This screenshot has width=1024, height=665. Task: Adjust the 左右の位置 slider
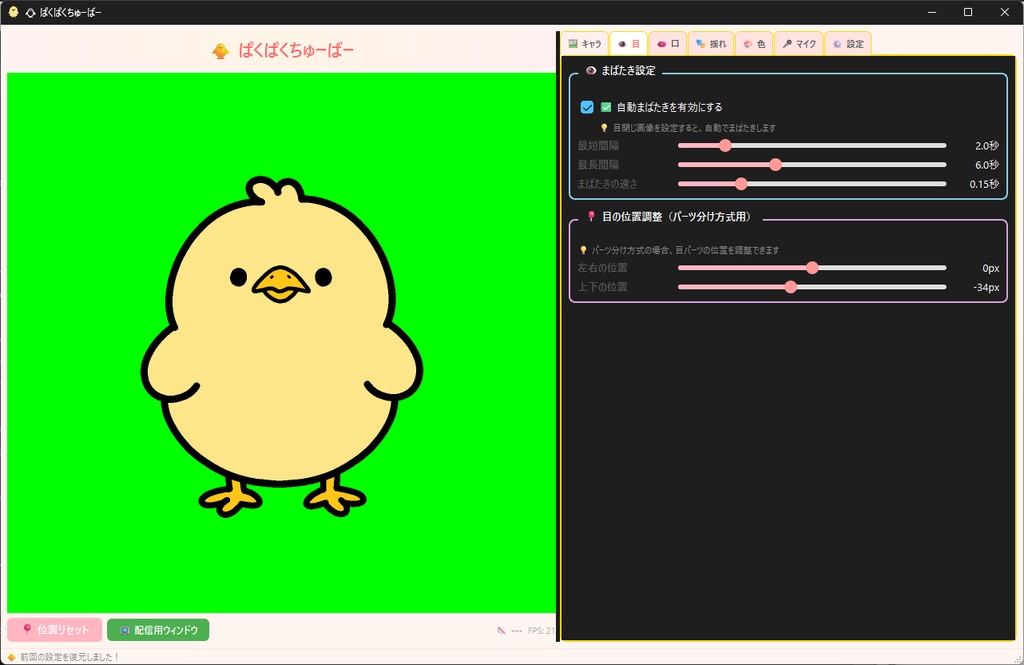[812, 268]
